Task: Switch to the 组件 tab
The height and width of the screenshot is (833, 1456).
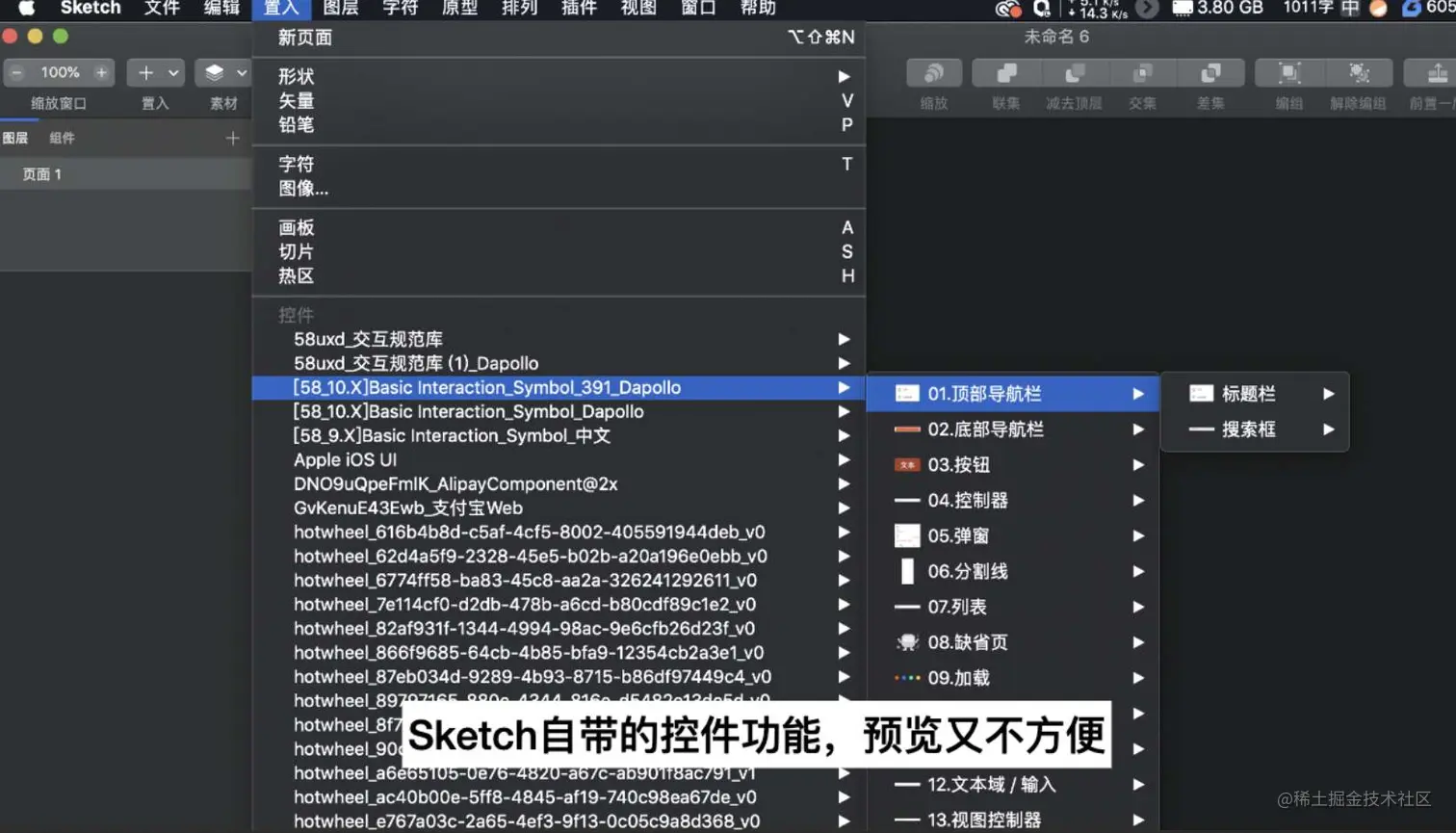Action: click(x=63, y=138)
